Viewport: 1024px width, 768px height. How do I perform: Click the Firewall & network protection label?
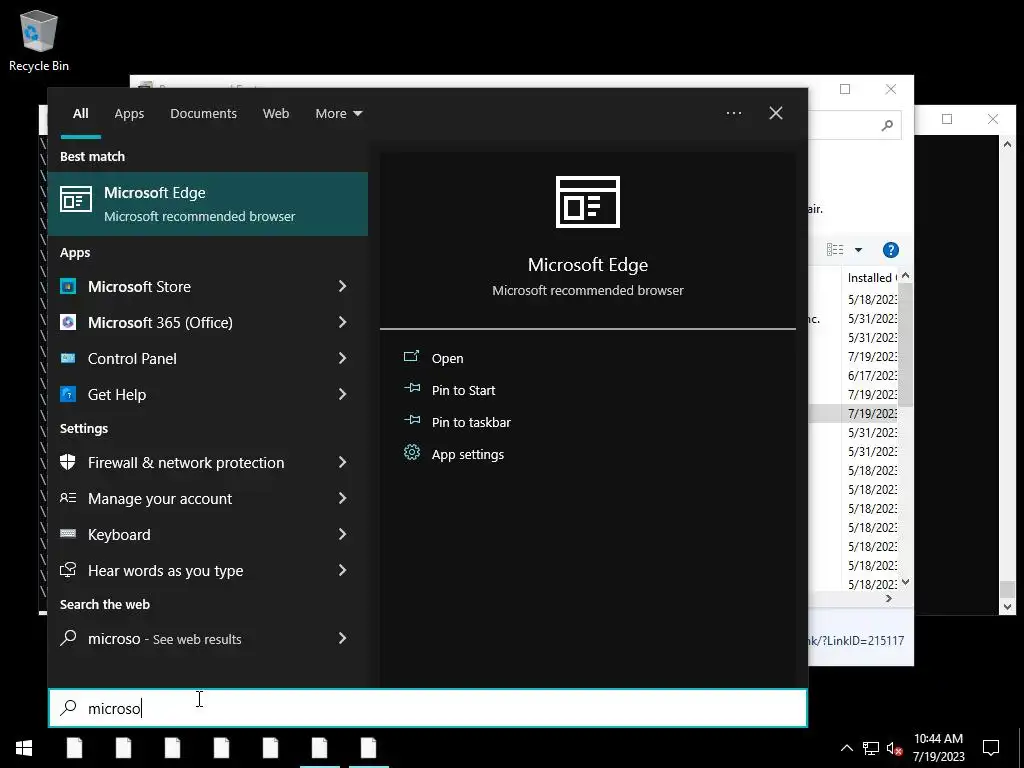click(186, 463)
